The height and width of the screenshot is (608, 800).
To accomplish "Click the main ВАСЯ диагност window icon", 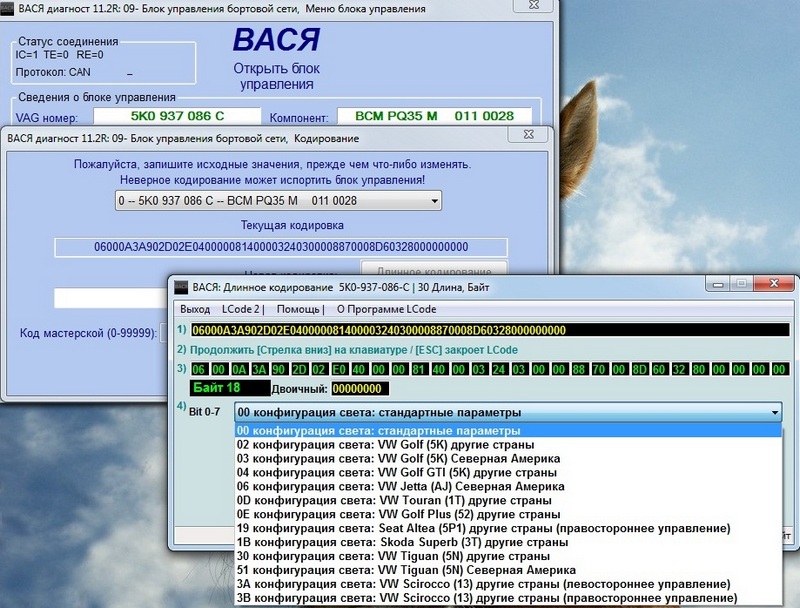I will [x=7, y=9].
